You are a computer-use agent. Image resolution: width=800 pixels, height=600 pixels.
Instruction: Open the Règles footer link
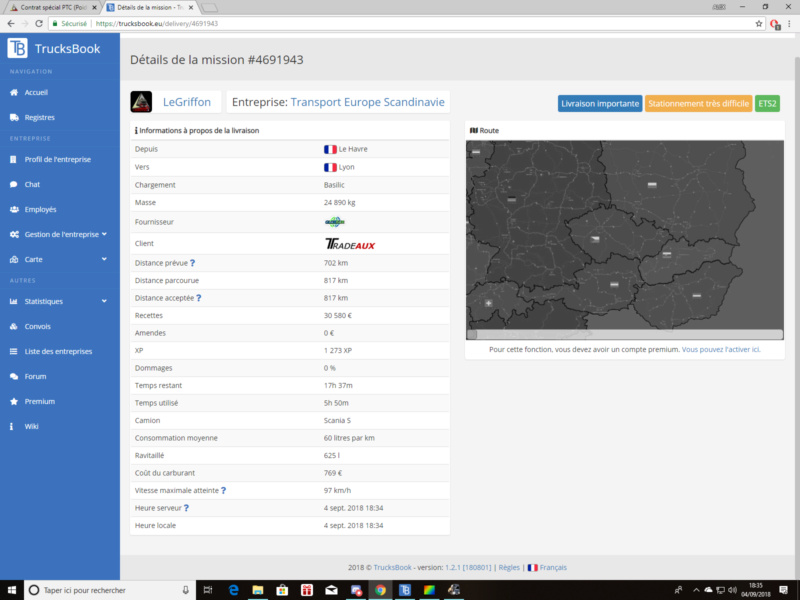click(509, 567)
